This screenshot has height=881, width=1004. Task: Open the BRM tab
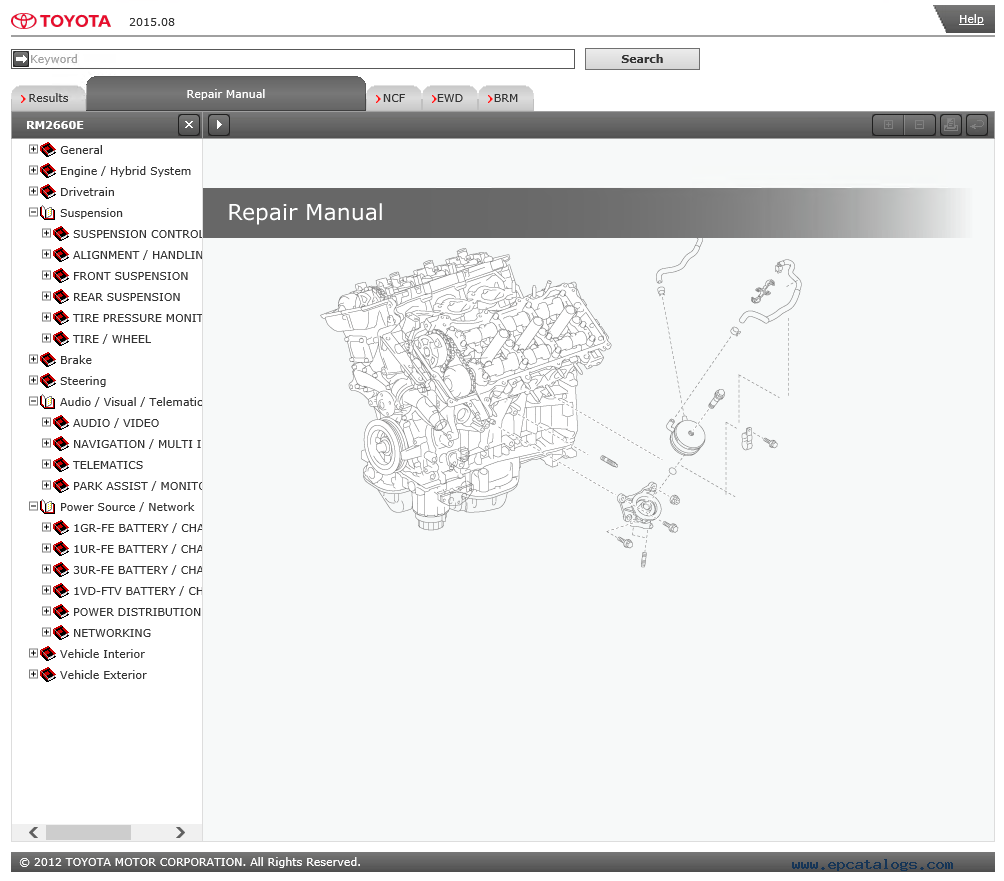[505, 98]
